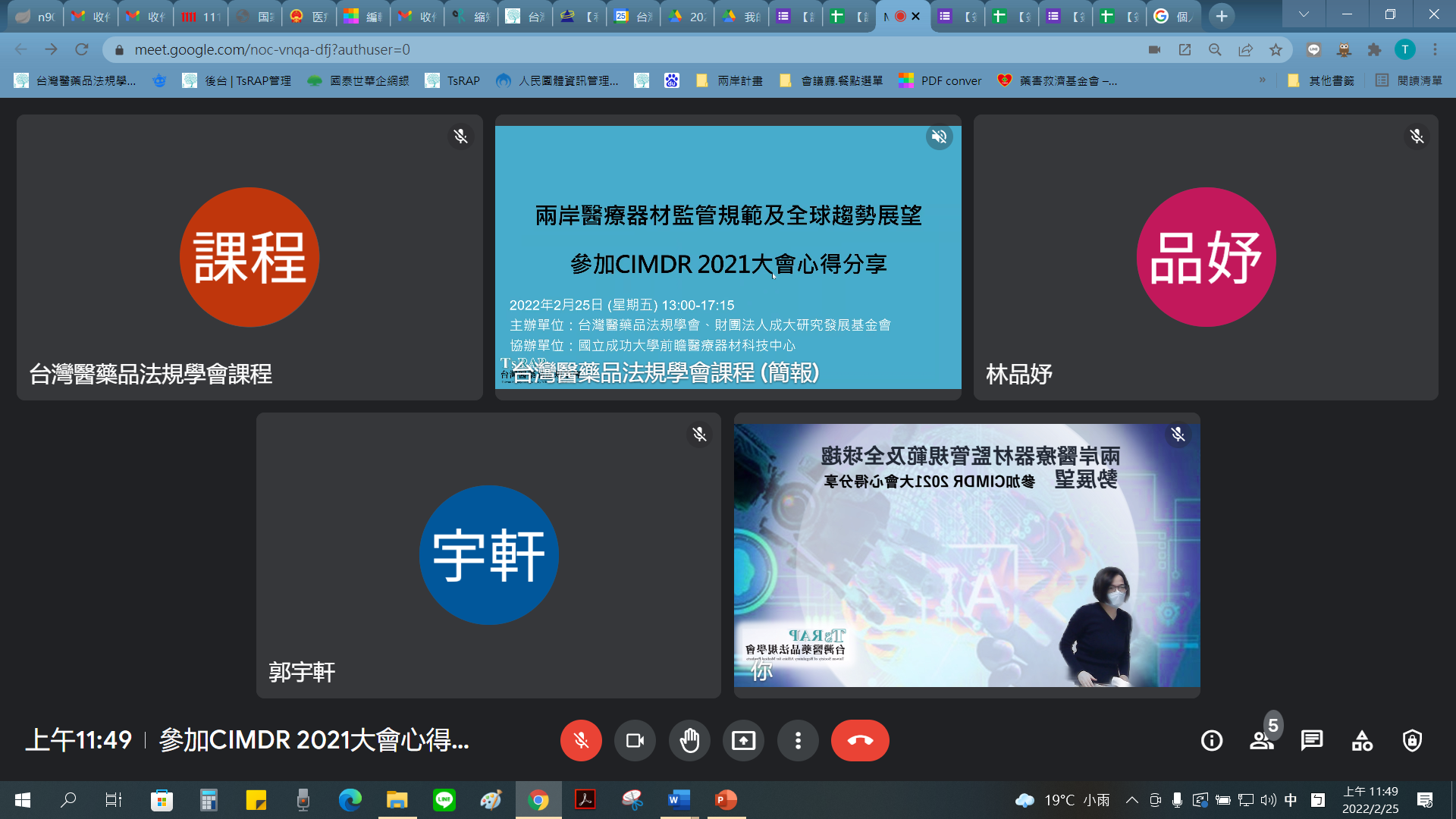
Task: Unmute the presentation tile audio
Action: [939, 136]
